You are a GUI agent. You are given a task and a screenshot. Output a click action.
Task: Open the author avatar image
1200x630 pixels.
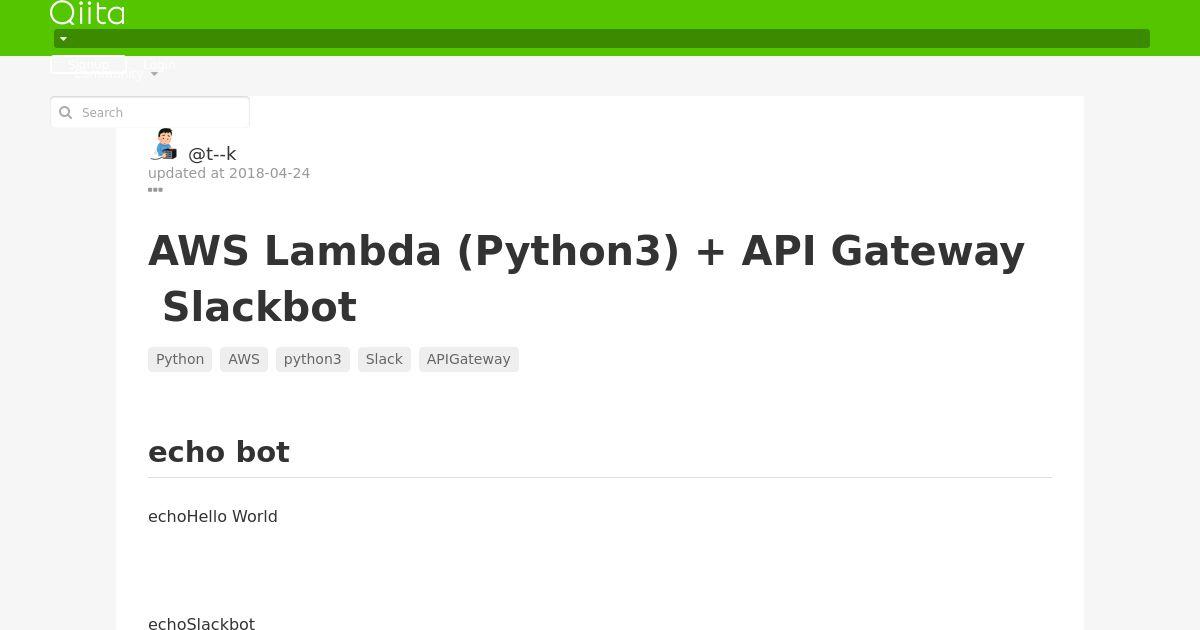tap(164, 144)
